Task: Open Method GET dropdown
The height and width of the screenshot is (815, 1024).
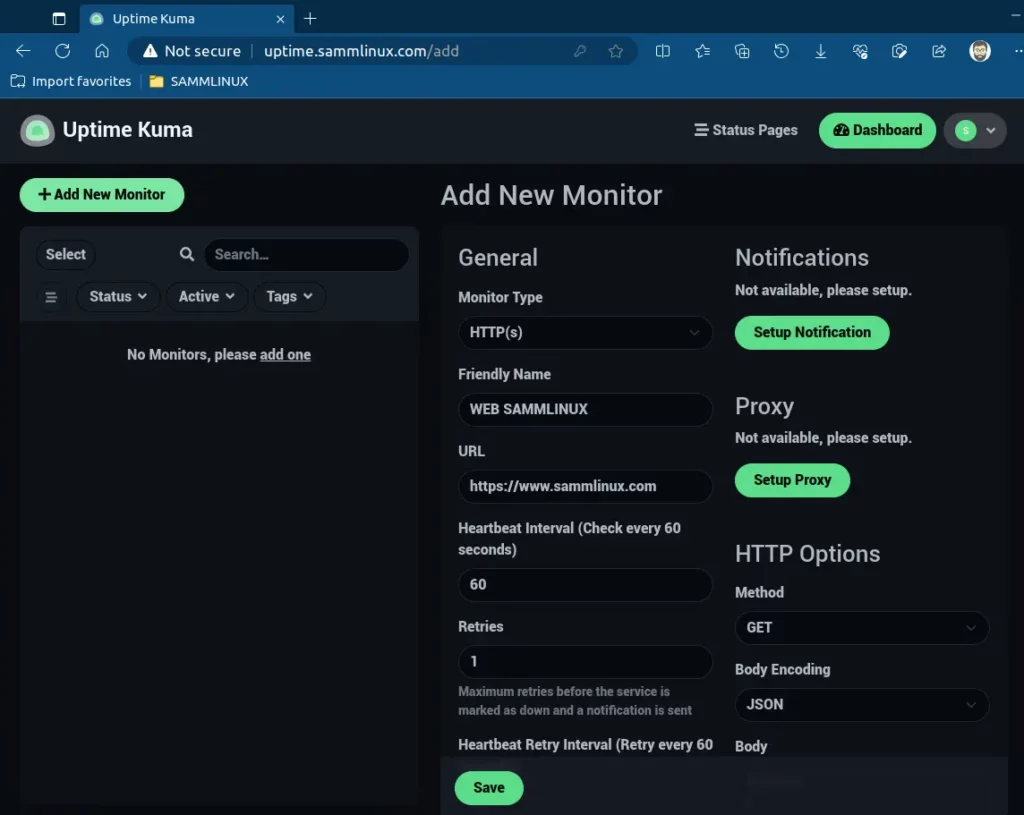Action: 861,628
